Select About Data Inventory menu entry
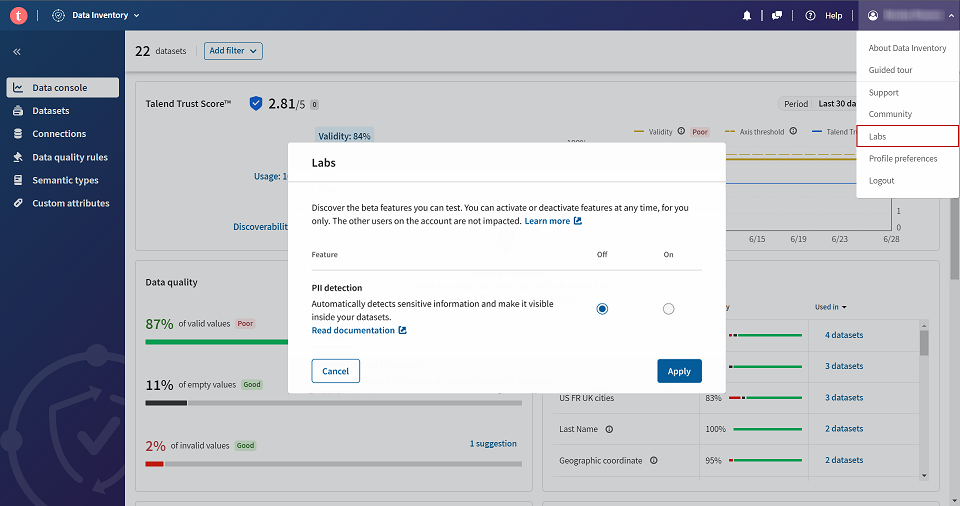The height and width of the screenshot is (506, 960). click(907, 48)
